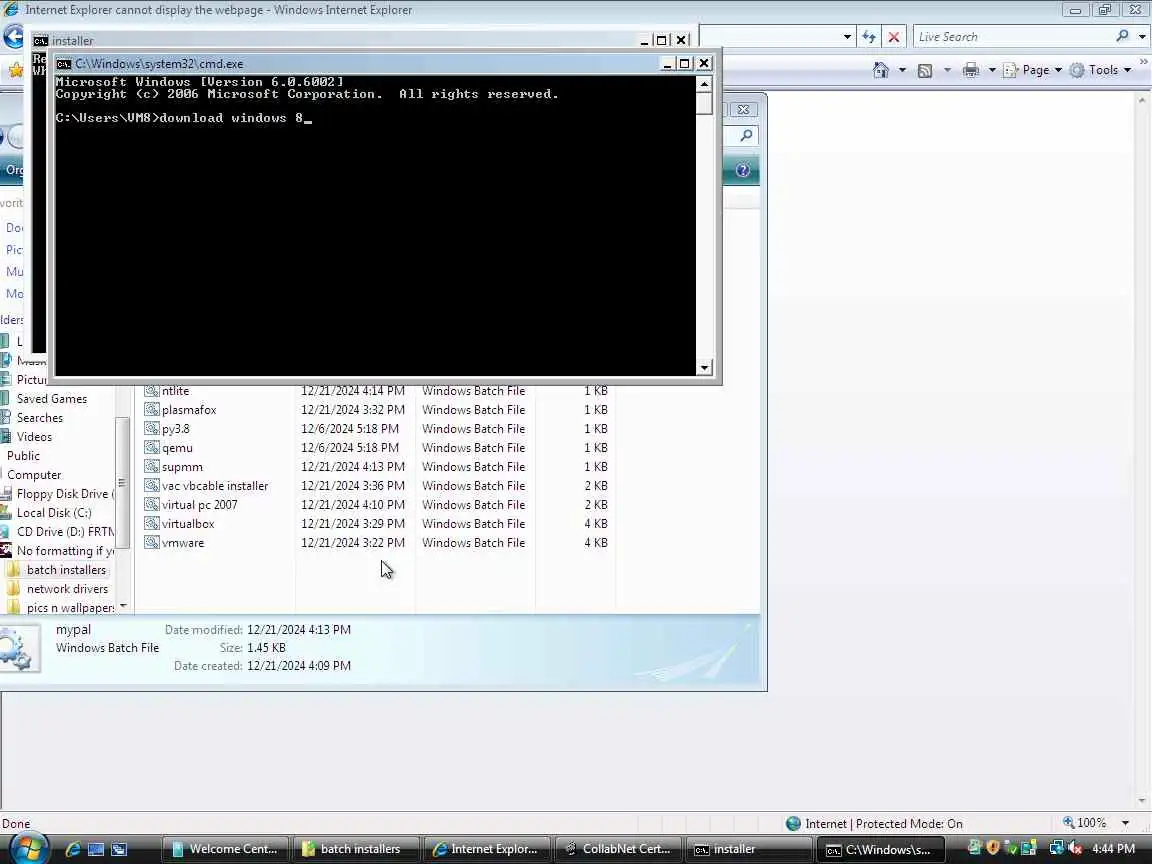The height and width of the screenshot is (864, 1152).
Task: Expand the Home button dropdown arrow
Action: [902, 71]
